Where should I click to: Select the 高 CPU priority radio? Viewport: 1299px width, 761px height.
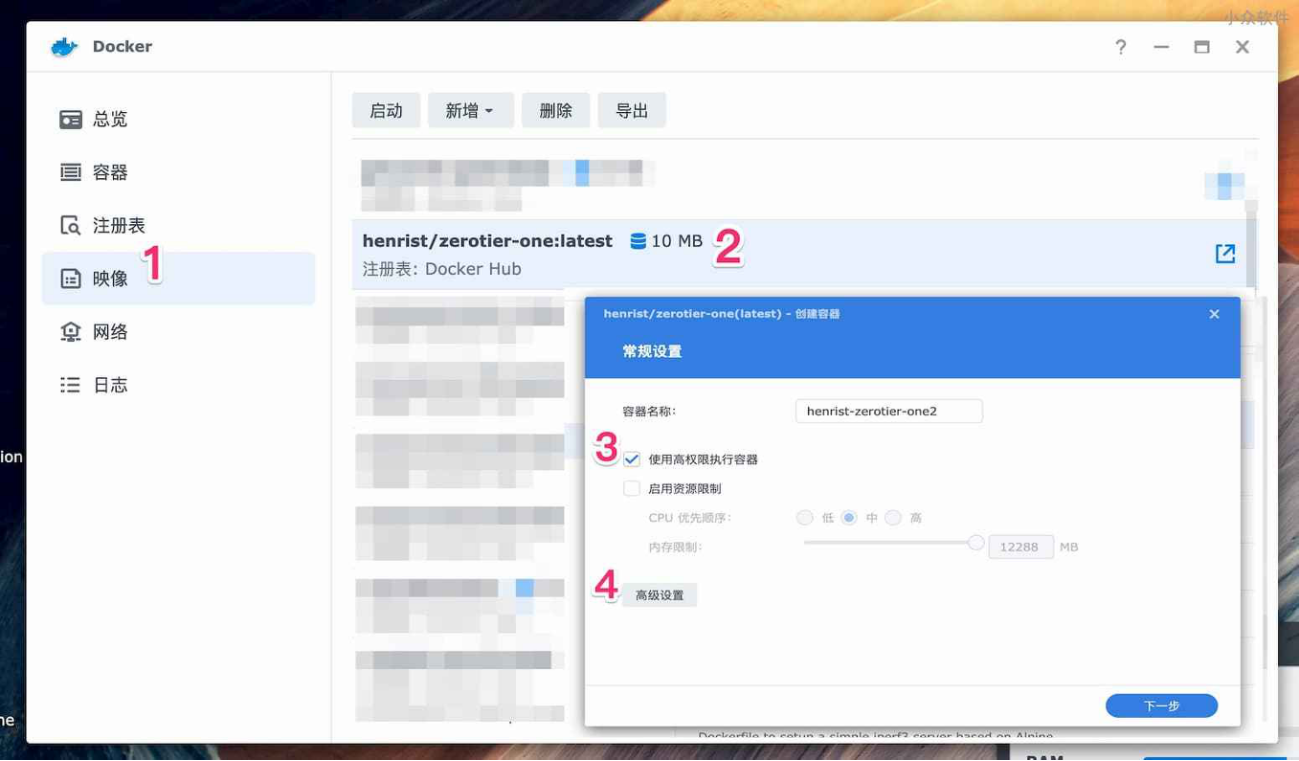point(893,517)
